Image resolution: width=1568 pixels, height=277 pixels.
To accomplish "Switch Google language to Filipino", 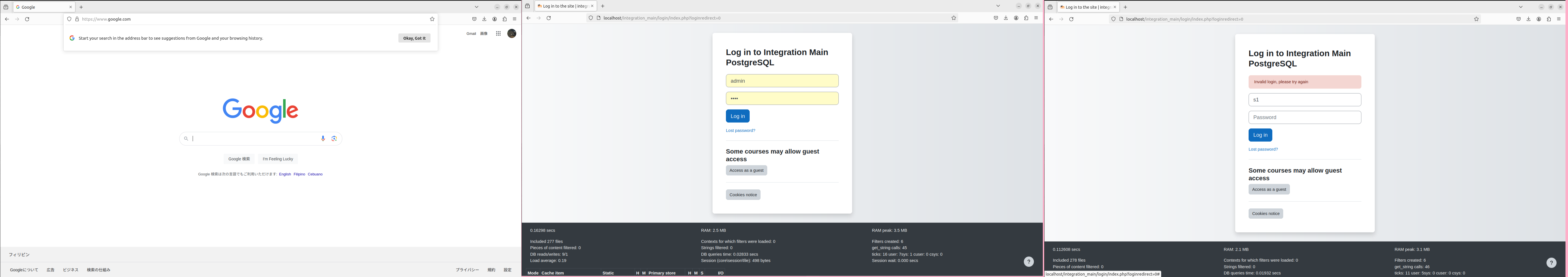I will point(300,174).
